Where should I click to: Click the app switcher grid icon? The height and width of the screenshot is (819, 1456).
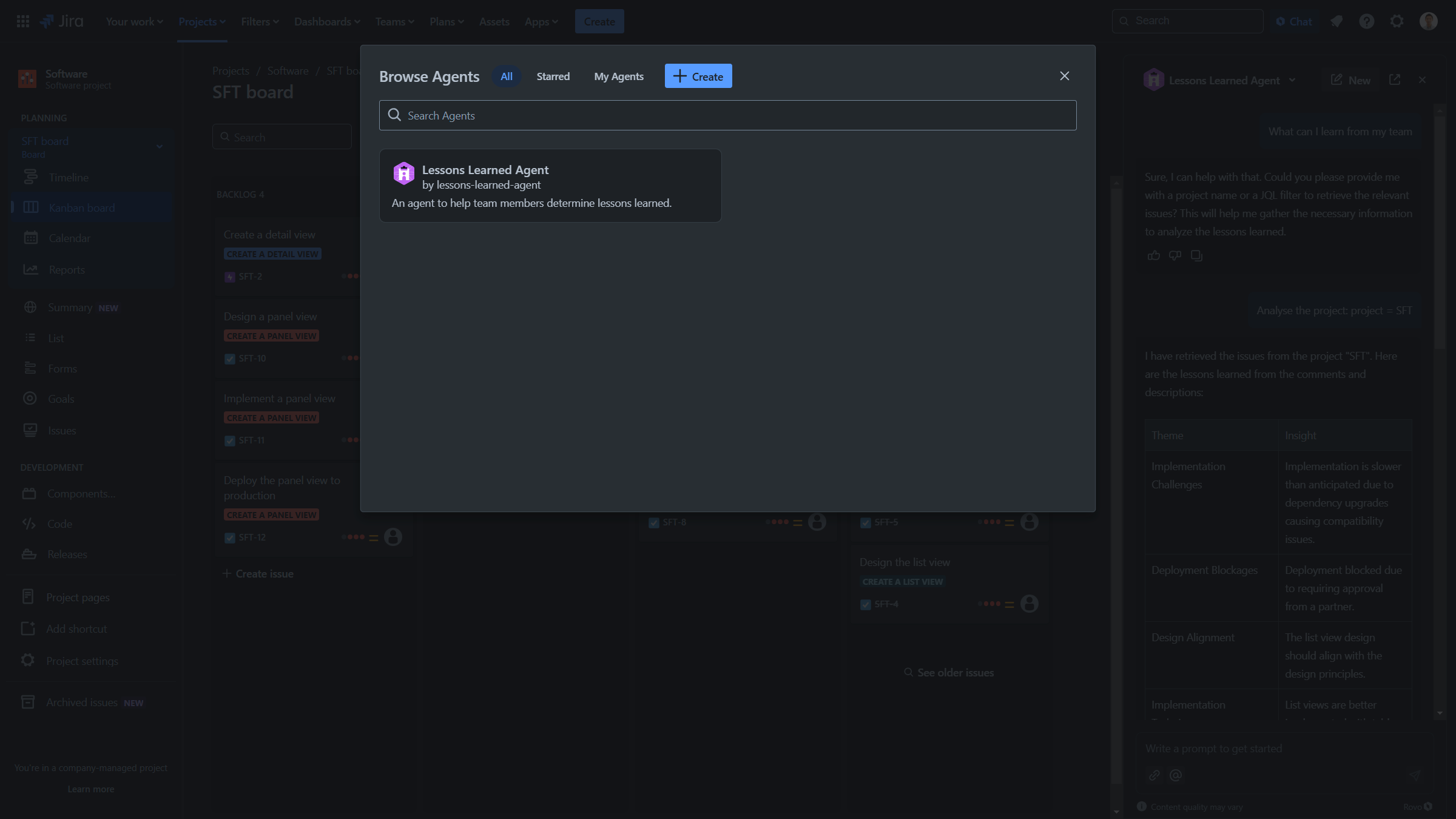click(x=23, y=21)
